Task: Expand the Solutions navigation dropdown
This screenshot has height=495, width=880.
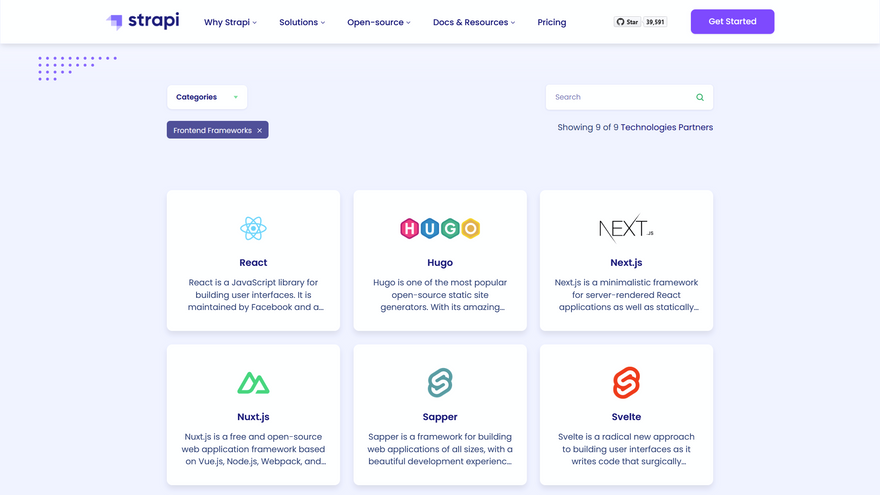Action: 302,22
